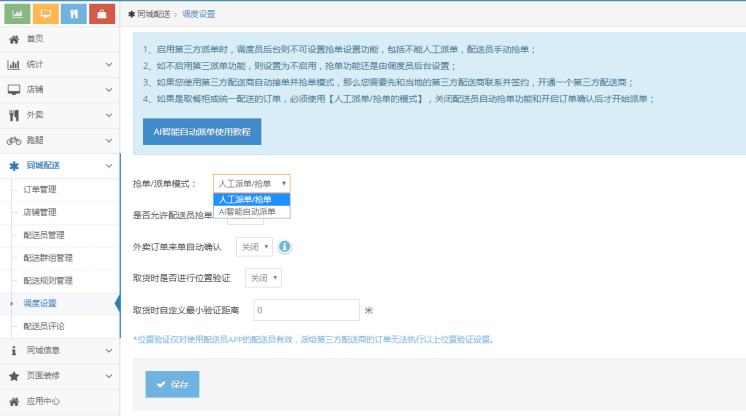Click the blue fork-and-knife shortcut icon
Viewport: 746px width, 416px height.
(x=73, y=14)
